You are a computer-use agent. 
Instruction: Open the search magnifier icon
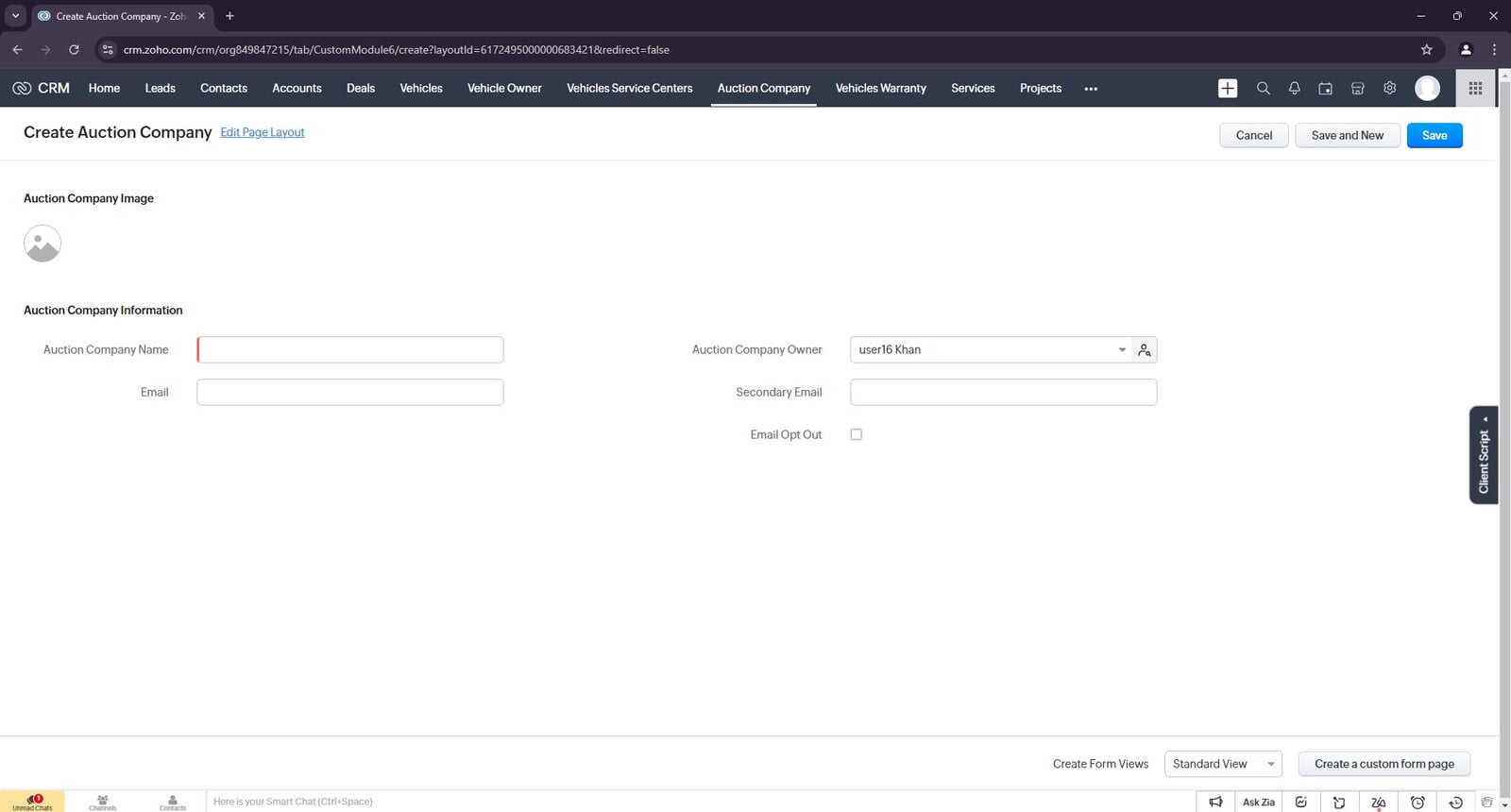1263,88
